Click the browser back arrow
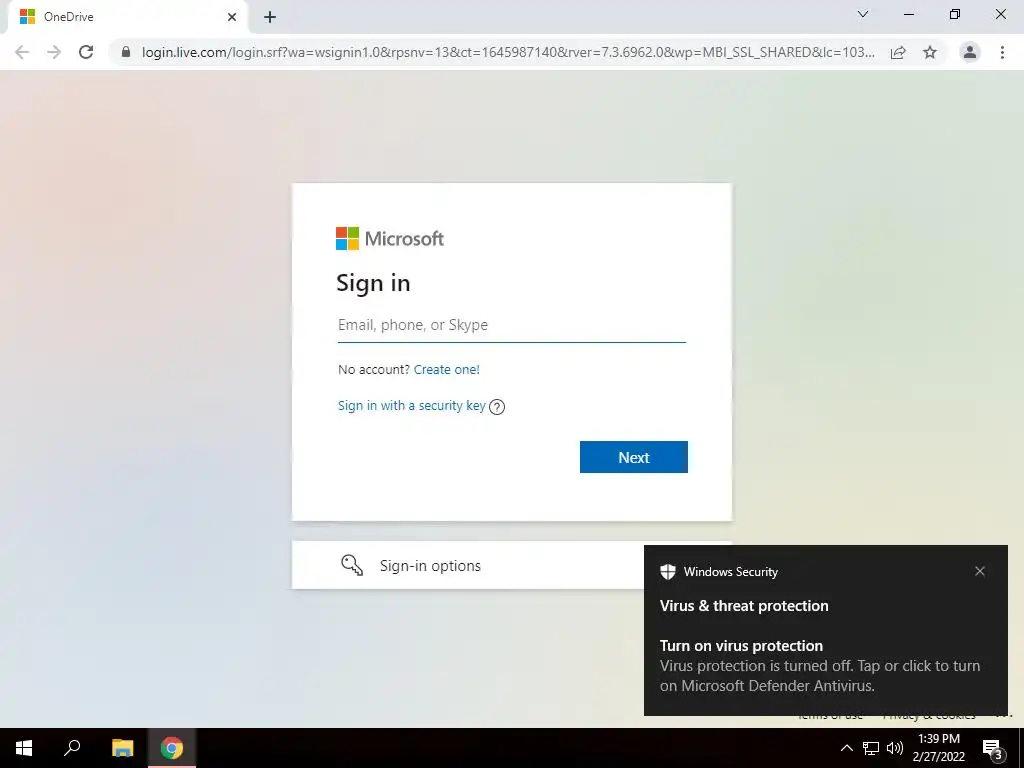Image resolution: width=1024 pixels, height=768 pixels. point(22,52)
